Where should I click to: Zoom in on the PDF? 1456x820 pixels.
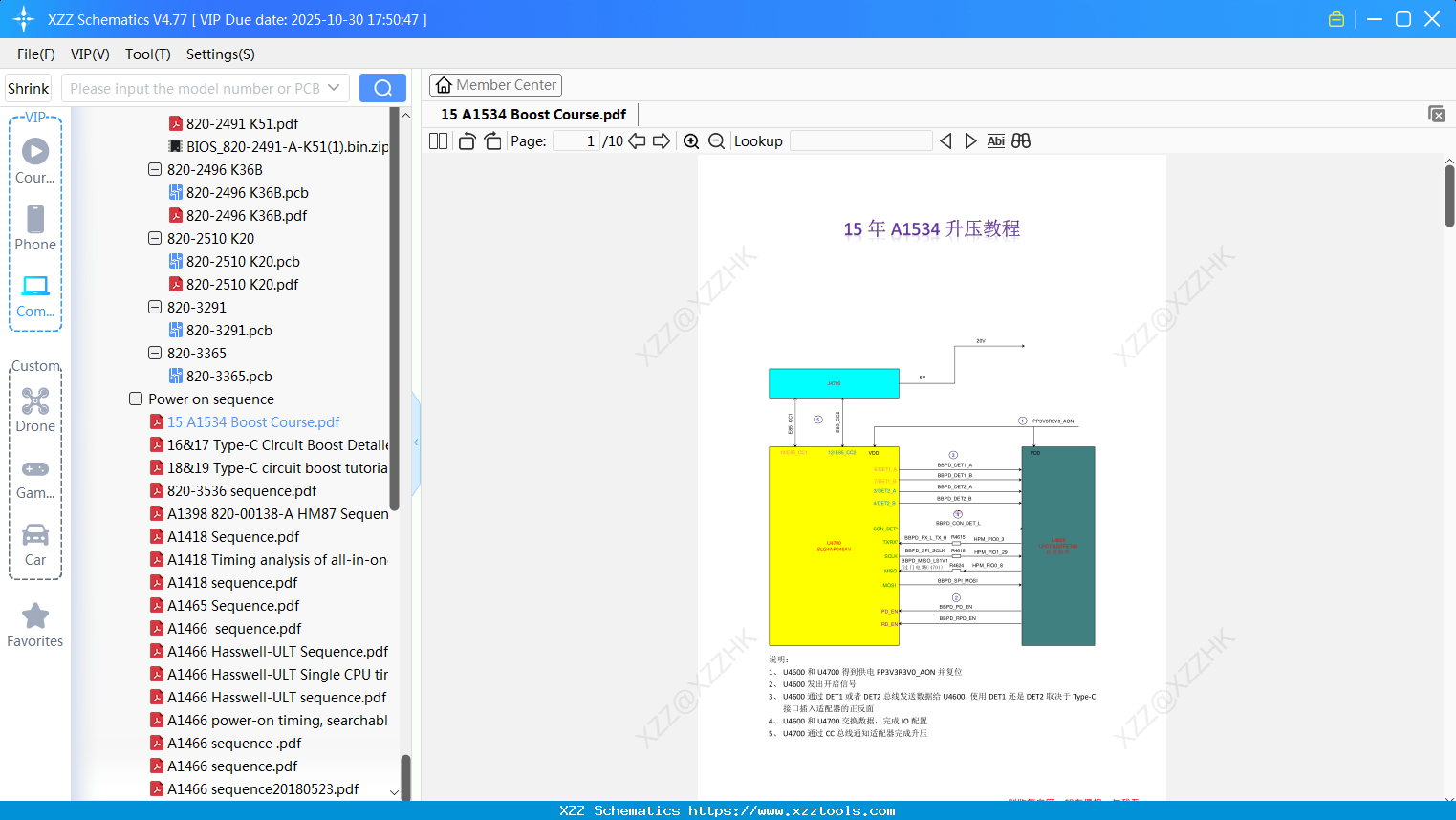[691, 141]
